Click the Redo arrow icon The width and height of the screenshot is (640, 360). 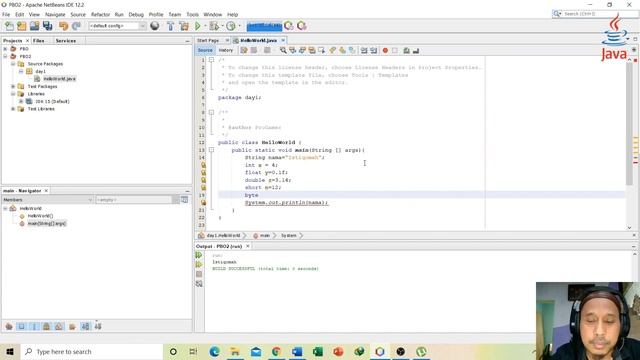pos(76,26)
